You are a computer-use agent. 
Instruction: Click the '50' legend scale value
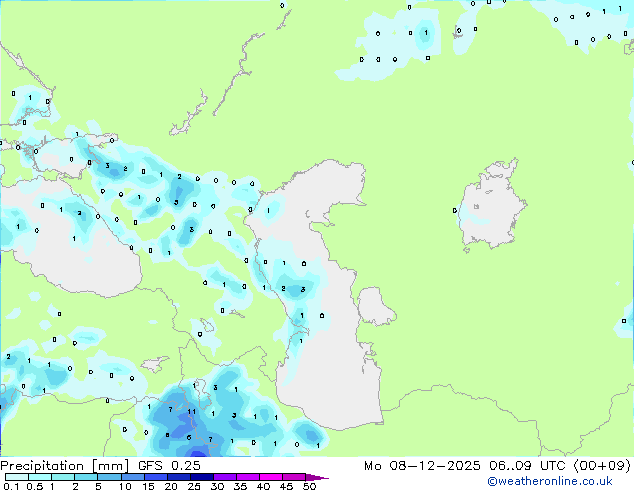click(x=309, y=486)
